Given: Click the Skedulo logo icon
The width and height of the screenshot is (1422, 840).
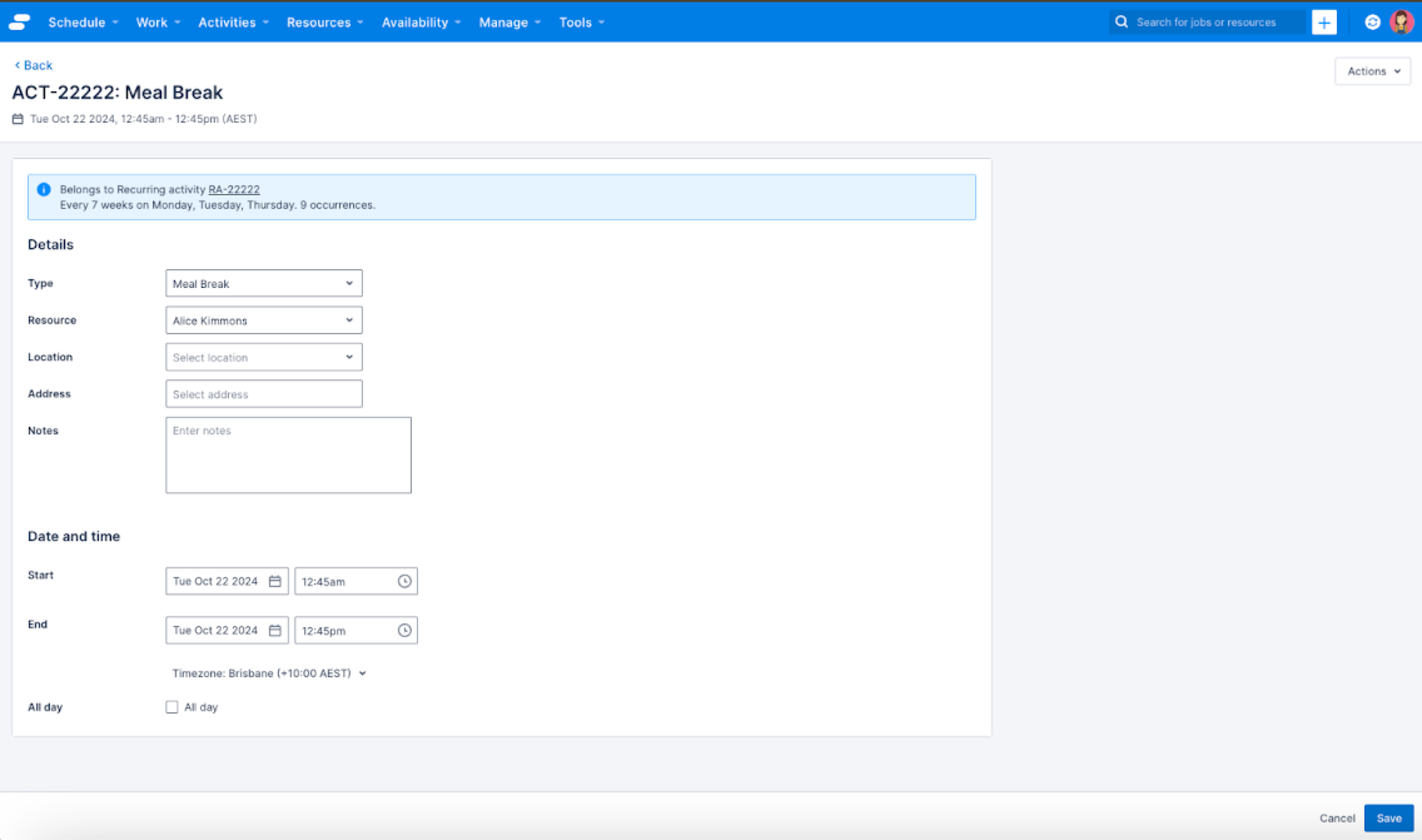Looking at the screenshot, I should pyautogui.click(x=19, y=23).
